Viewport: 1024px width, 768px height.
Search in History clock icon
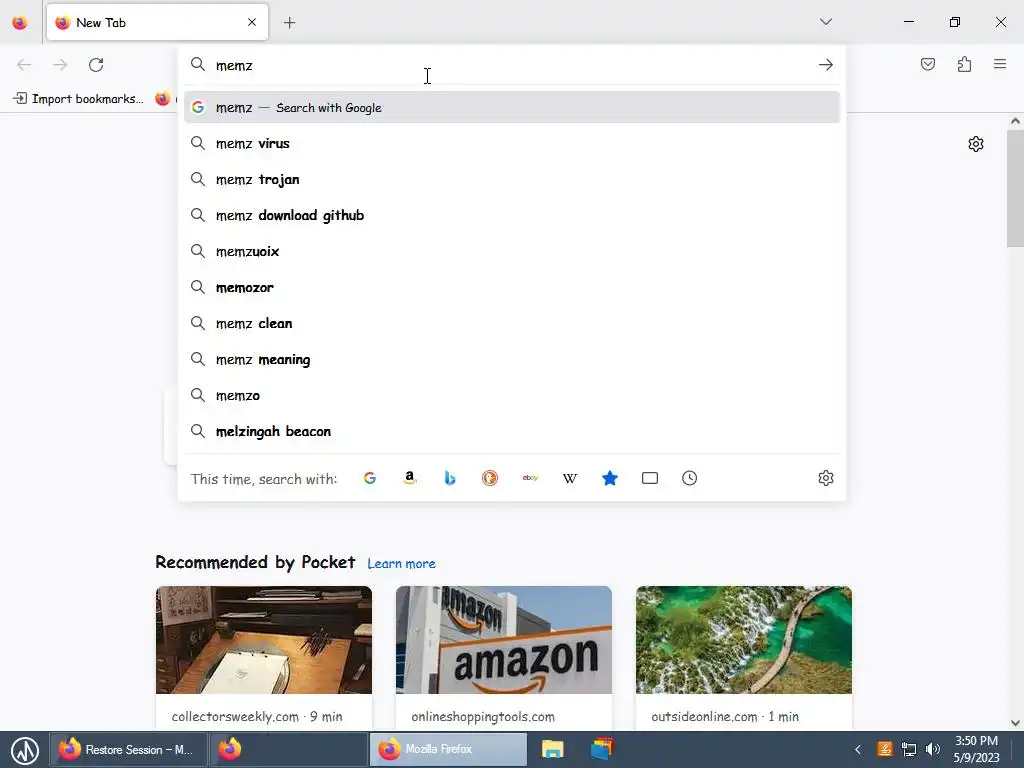[690, 478]
